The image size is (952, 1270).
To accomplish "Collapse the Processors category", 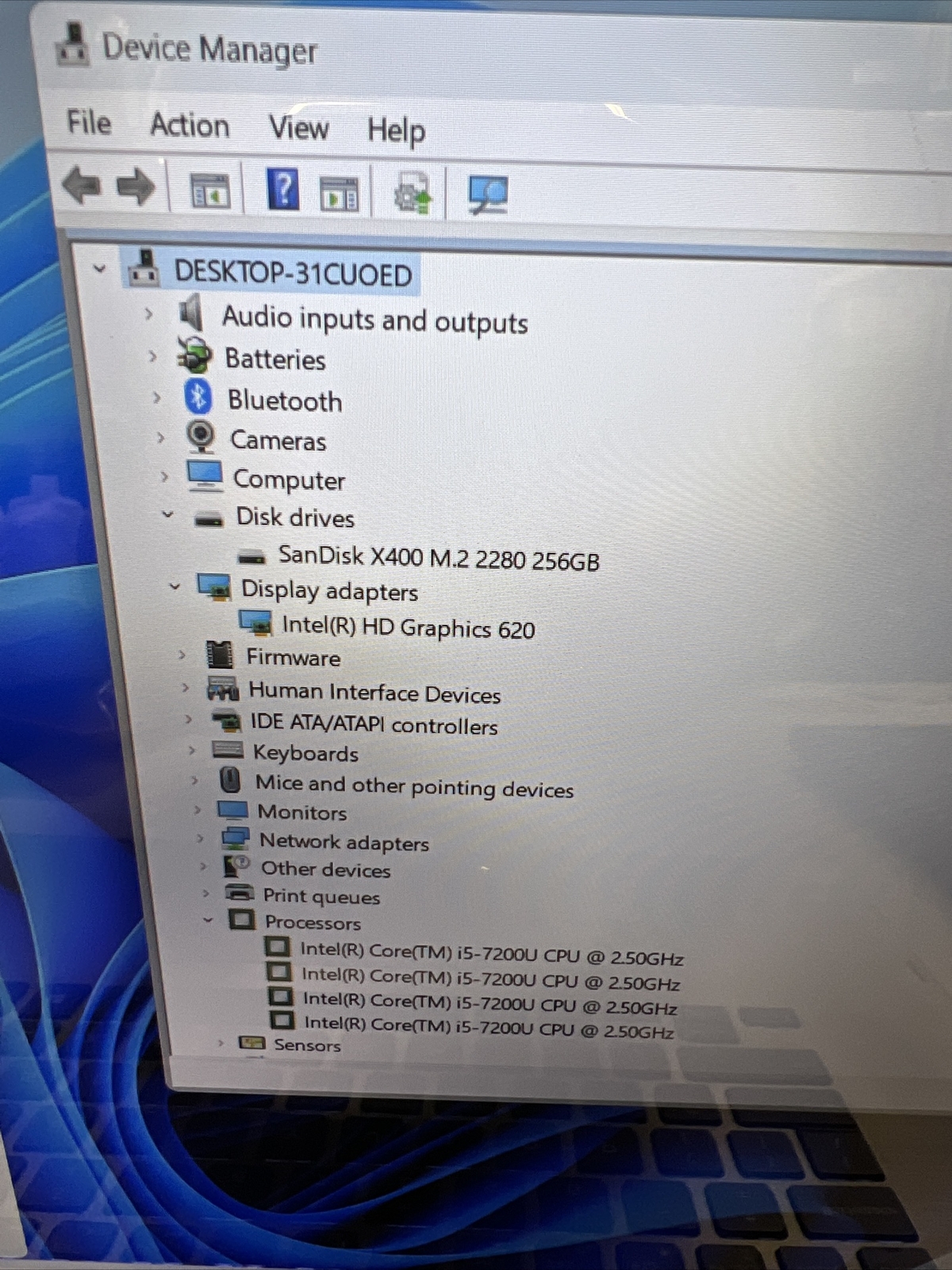I will [x=208, y=920].
